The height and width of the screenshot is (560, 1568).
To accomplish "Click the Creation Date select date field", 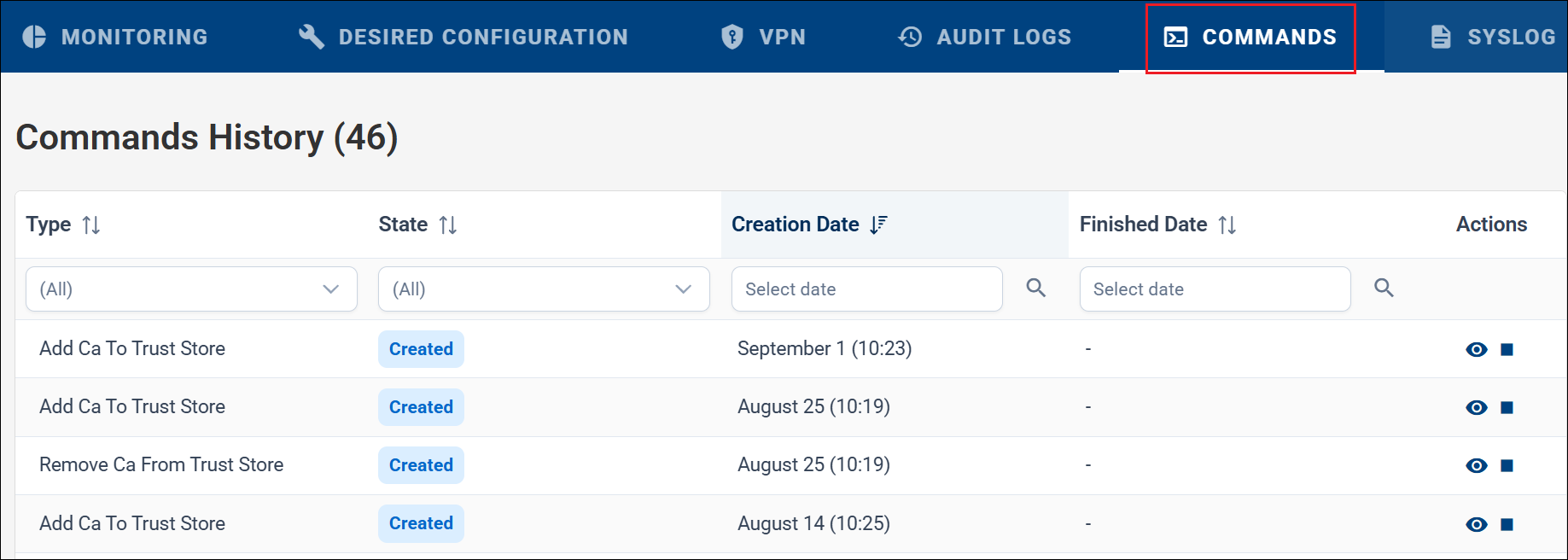I will pos(866,289).
